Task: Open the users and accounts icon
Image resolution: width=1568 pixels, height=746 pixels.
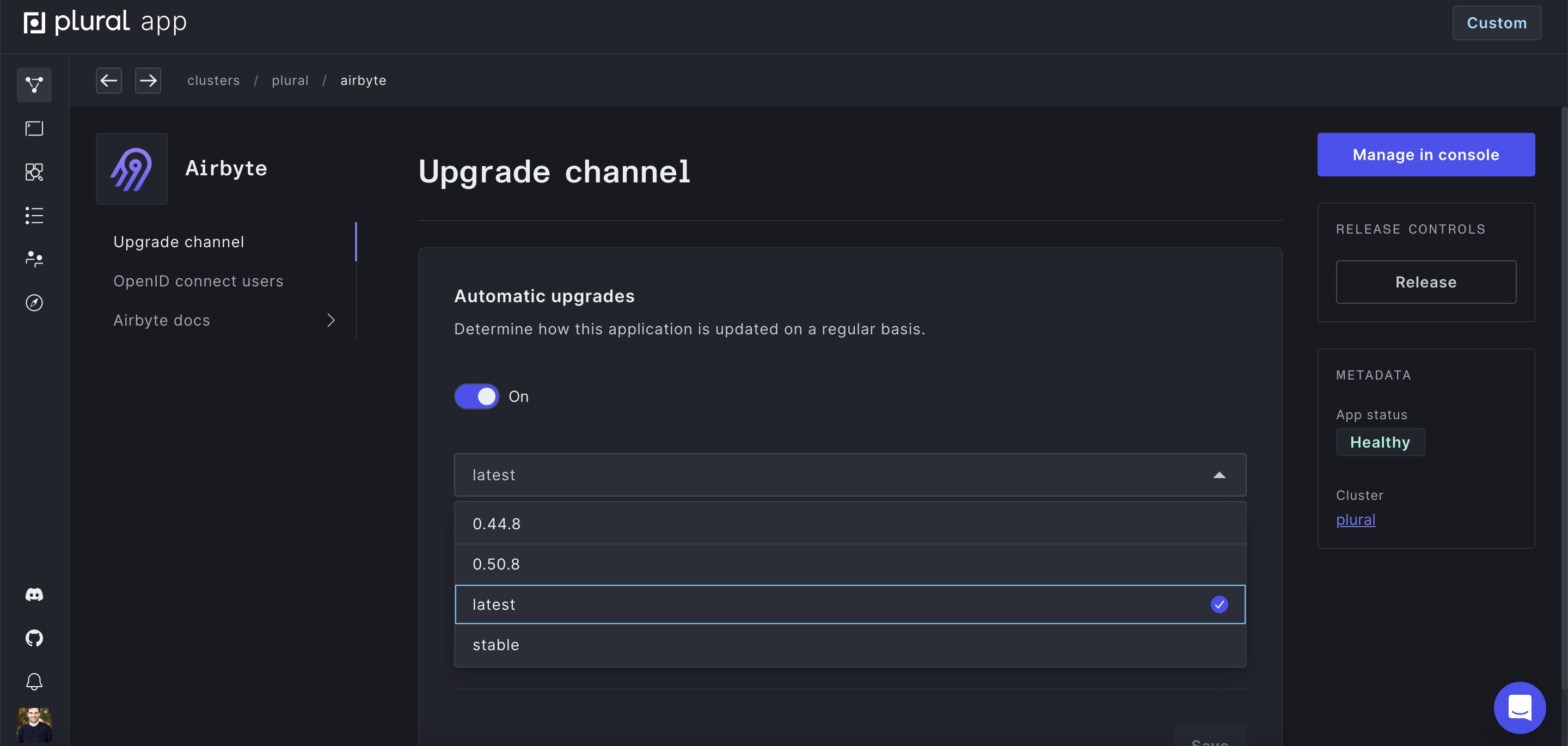Action: tap(34, 259)
